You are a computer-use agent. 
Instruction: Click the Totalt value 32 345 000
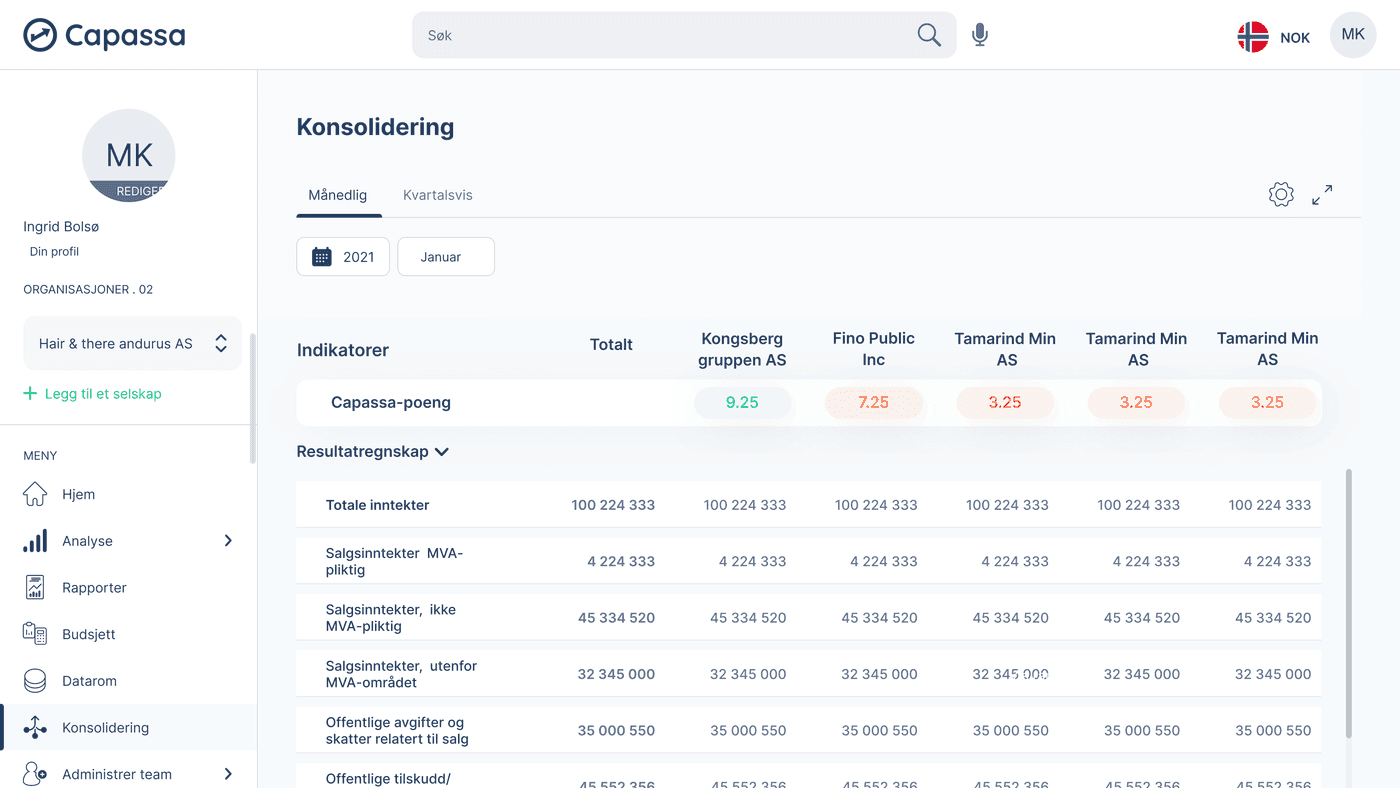616,674
